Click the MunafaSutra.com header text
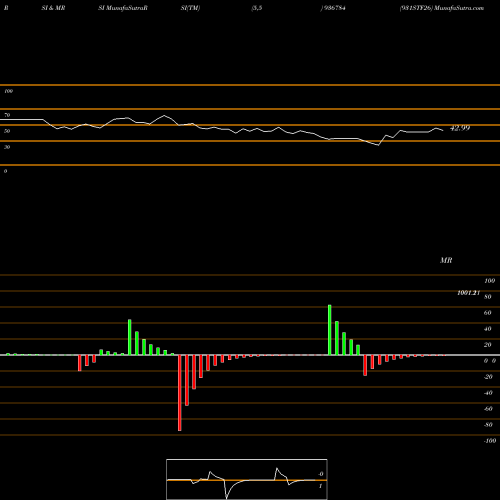Image resolution: width=500 pixels, height=500 pixels. [459, 8]
